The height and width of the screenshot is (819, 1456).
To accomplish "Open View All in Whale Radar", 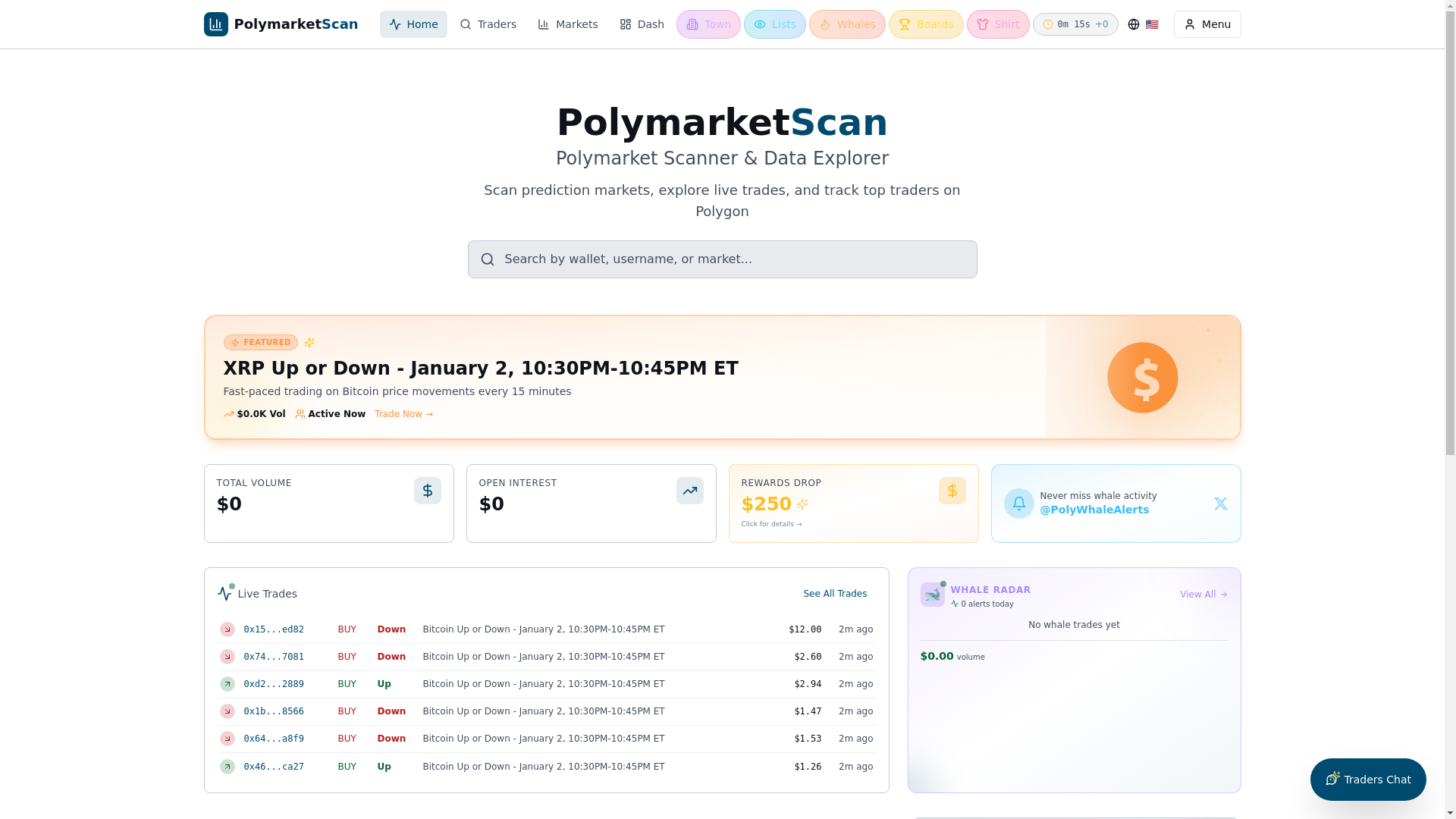I will pos(1203,595).
